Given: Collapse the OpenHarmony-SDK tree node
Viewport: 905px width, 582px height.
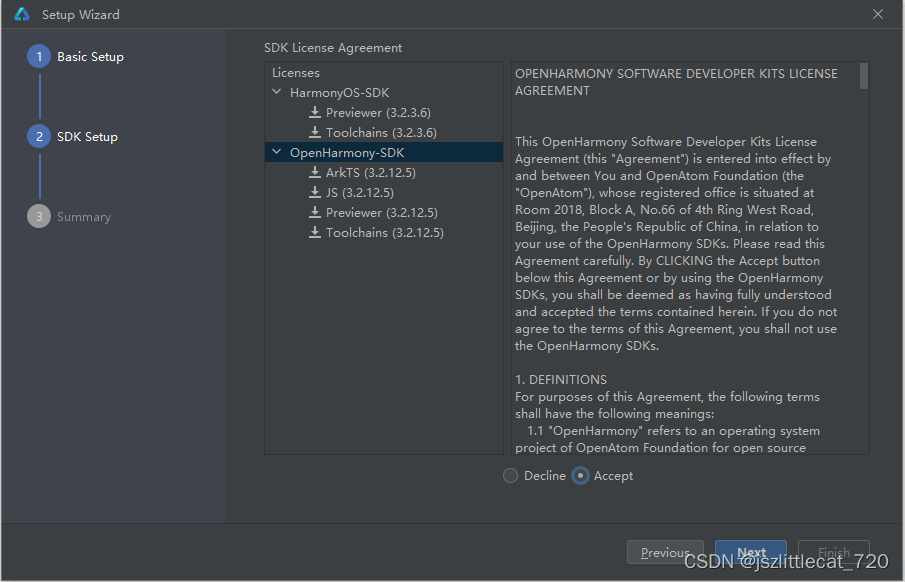Looking at the screenshot, I should (276, 152).
